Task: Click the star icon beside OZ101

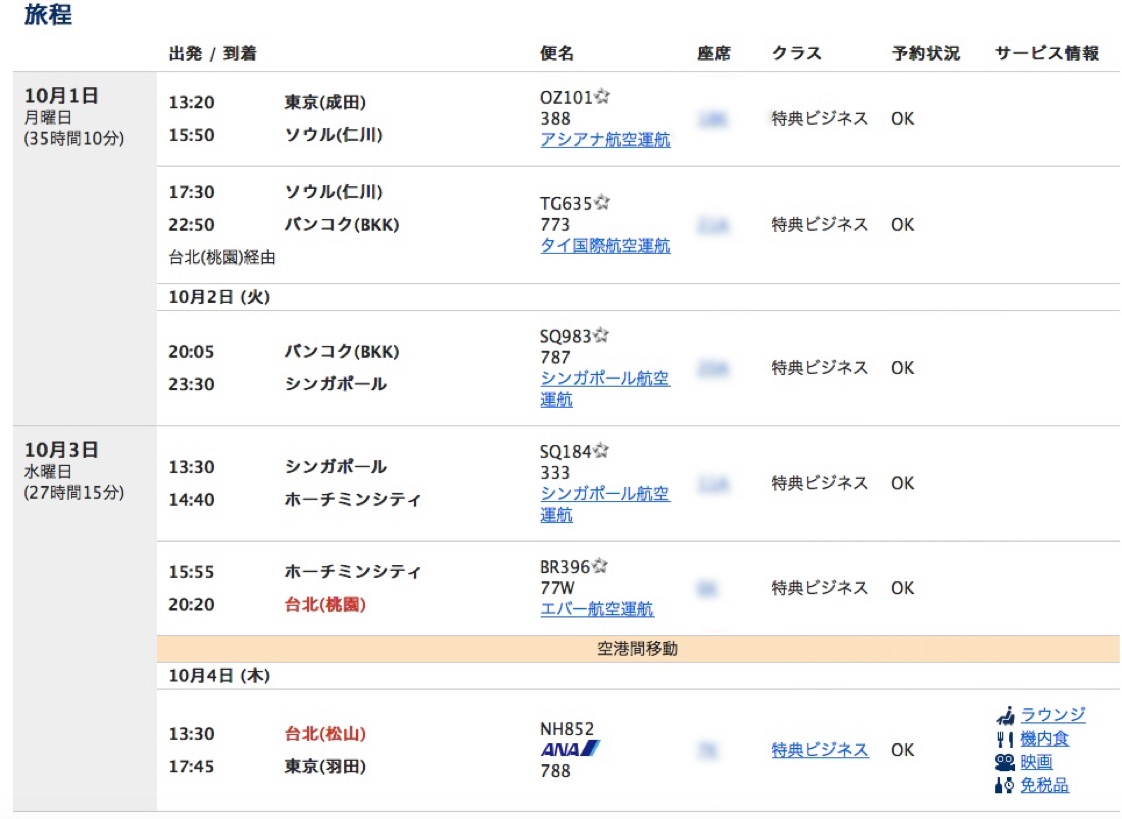Action: click(x=603, y=96)
